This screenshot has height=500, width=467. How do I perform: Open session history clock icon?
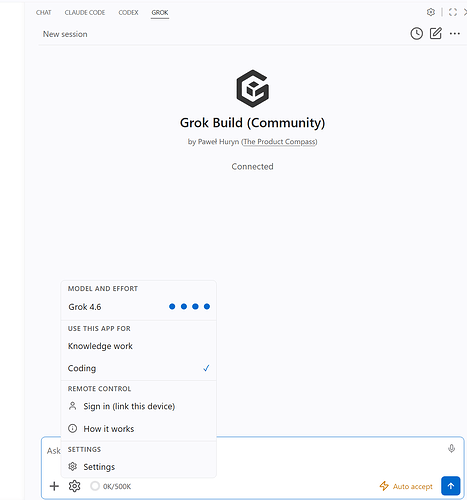(x=416, y=34)
